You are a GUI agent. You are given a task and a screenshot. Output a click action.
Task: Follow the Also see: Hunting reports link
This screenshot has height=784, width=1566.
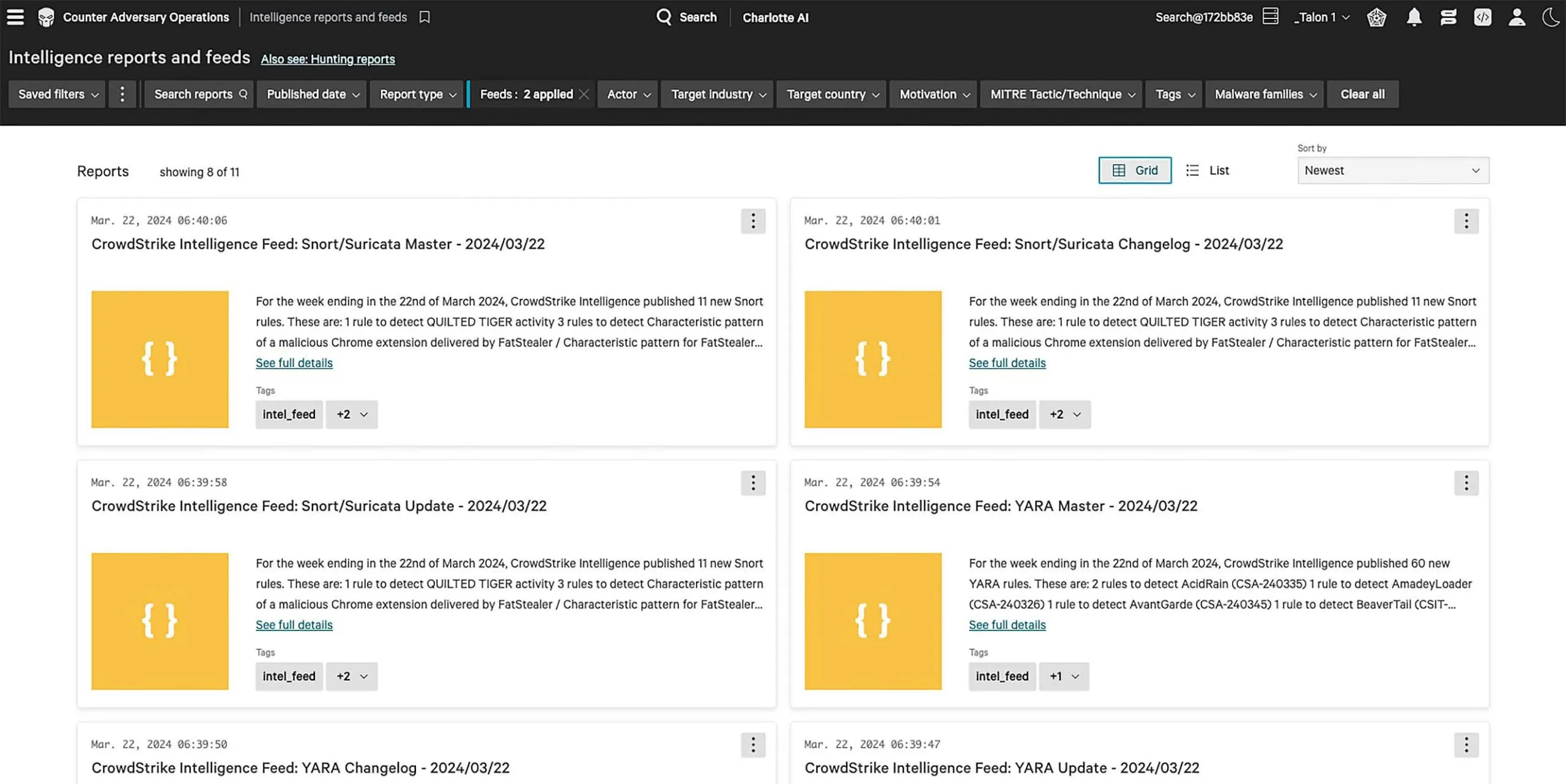tap(327, 59)
